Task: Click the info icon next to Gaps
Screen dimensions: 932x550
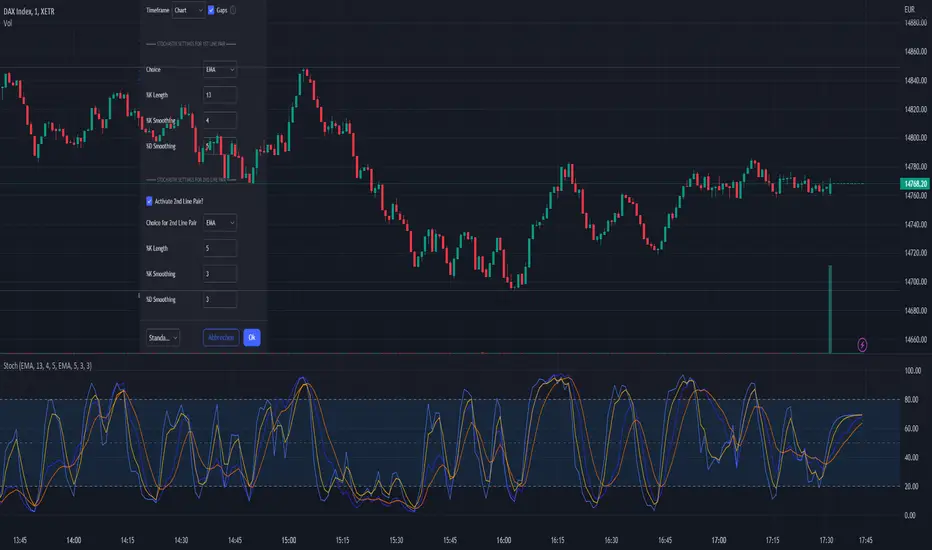Action: 233,10
